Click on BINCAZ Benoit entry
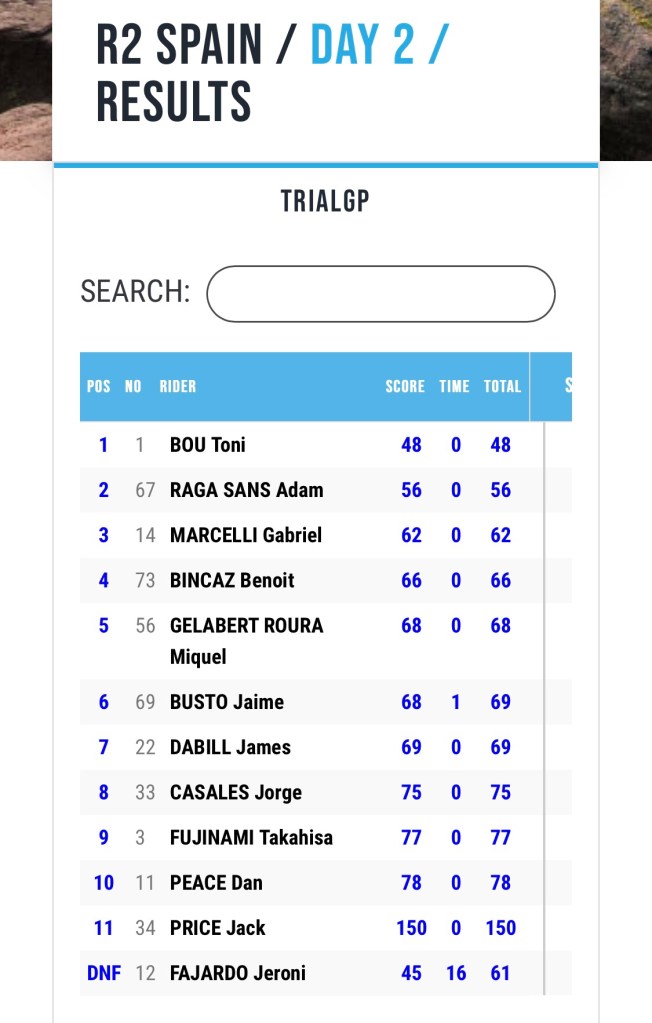 232,580
